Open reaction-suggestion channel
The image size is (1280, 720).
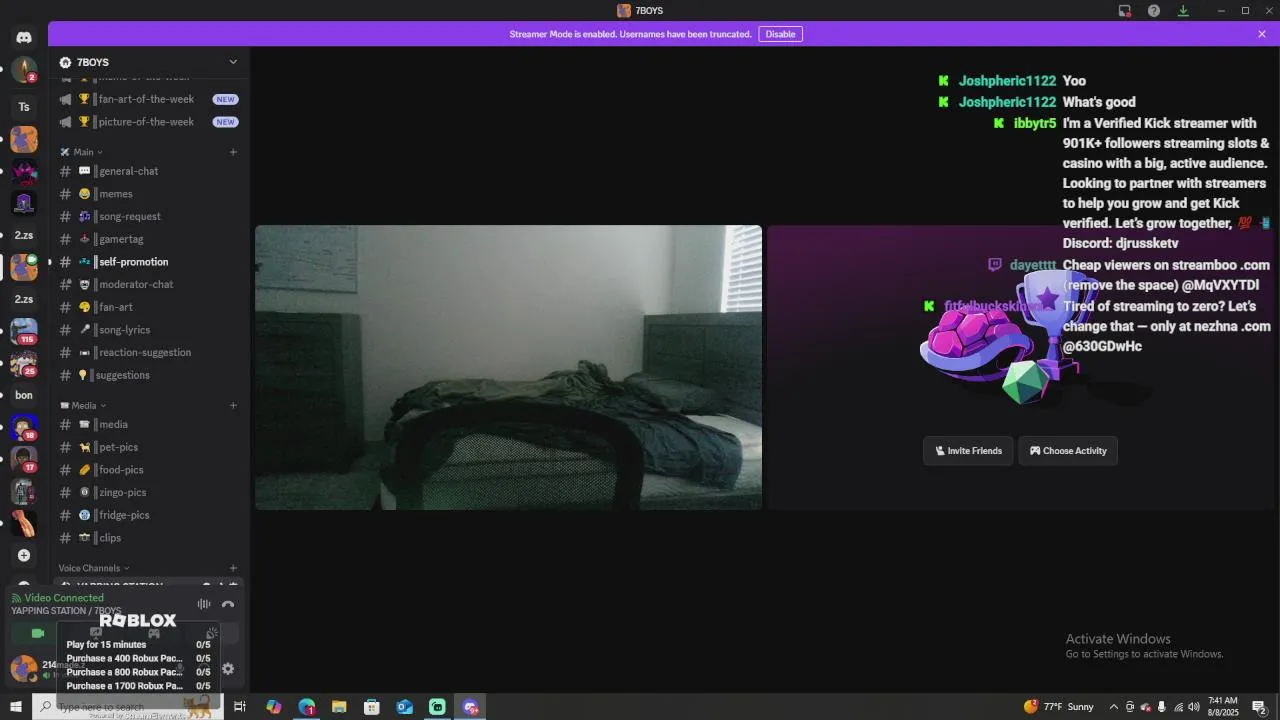click(x=148, y=352)
